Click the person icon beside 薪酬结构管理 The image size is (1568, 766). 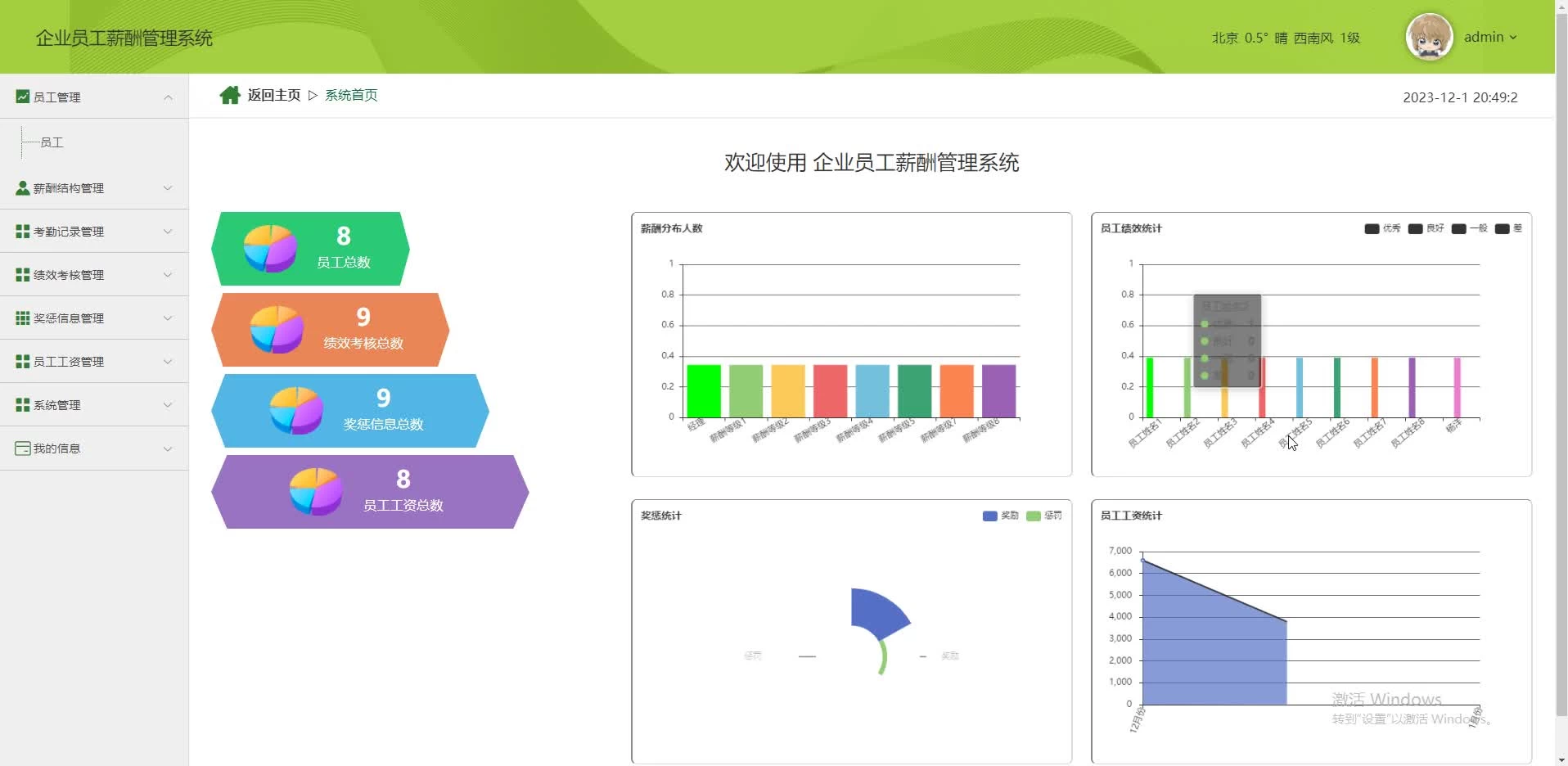(23, 188)
